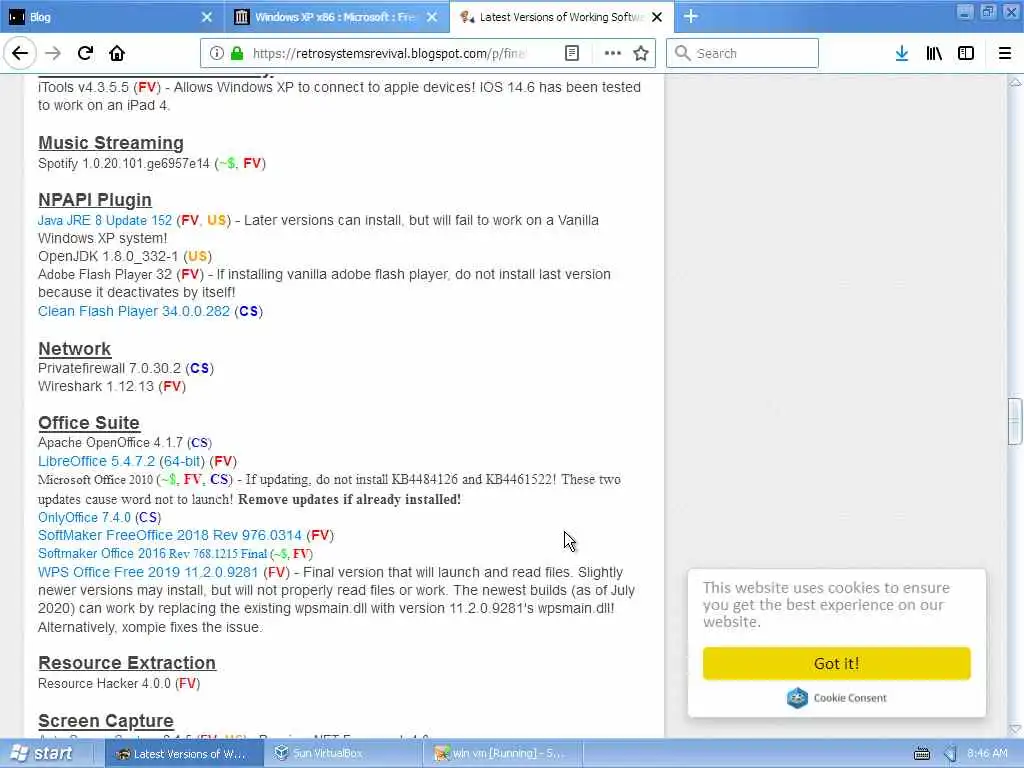Open Softmaker Office 2016 Rev 768.1215 link
The image size is (1024, 768).
pos(152,554)
